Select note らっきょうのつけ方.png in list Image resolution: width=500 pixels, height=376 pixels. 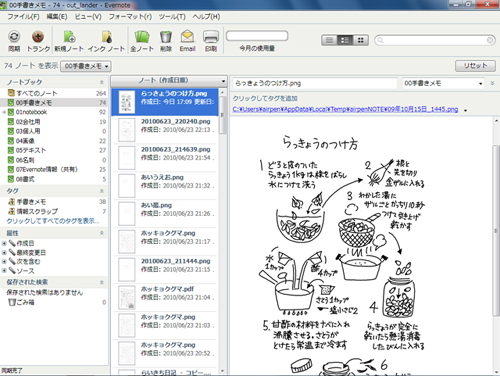point(165,102)
